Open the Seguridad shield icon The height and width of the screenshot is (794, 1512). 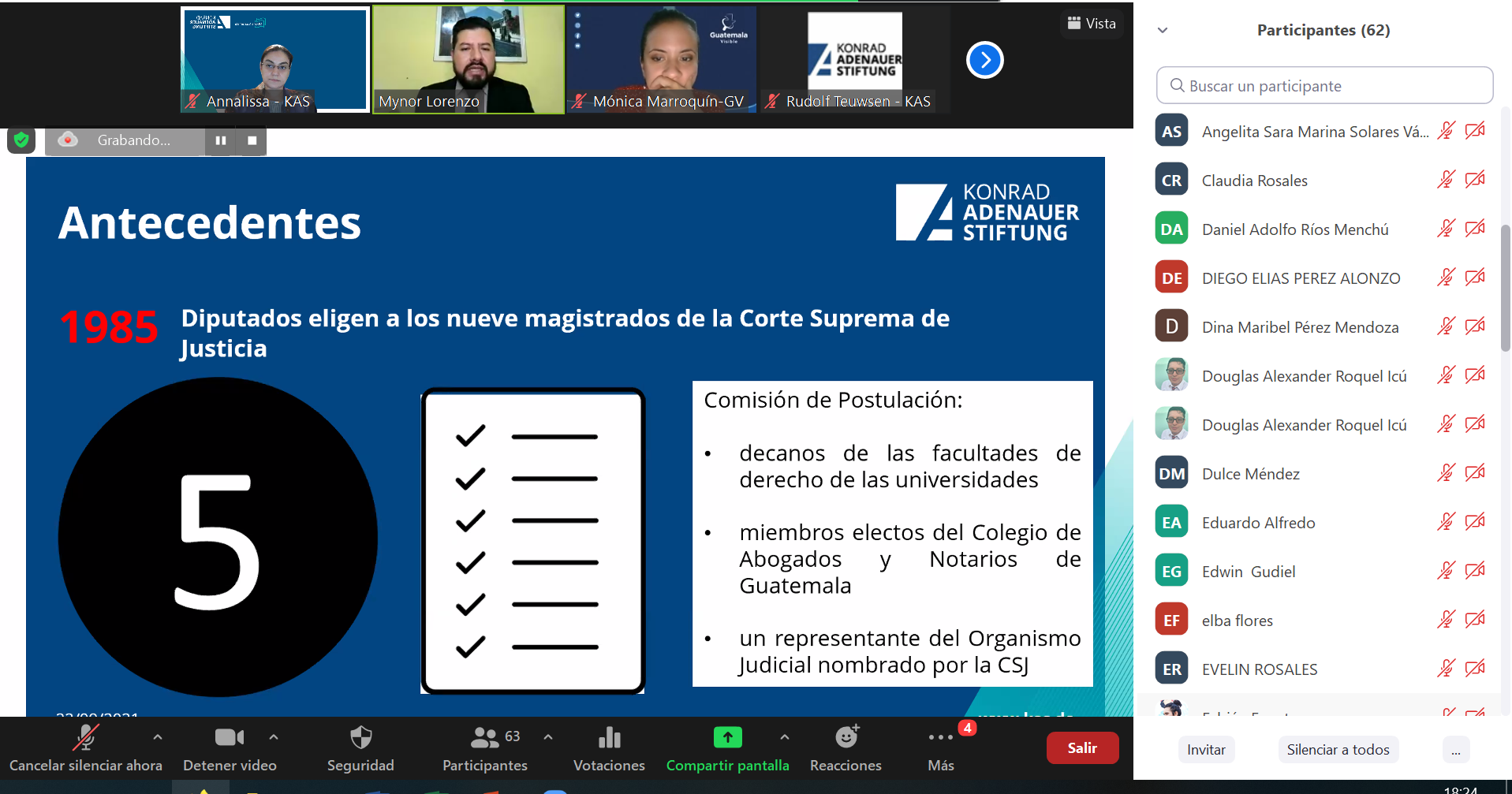[x=360, y=738]
